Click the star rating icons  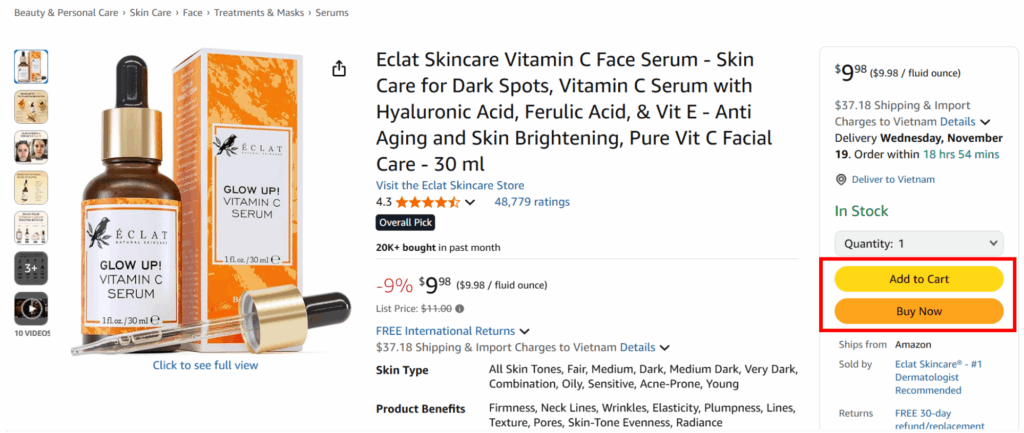coord(426,202)
